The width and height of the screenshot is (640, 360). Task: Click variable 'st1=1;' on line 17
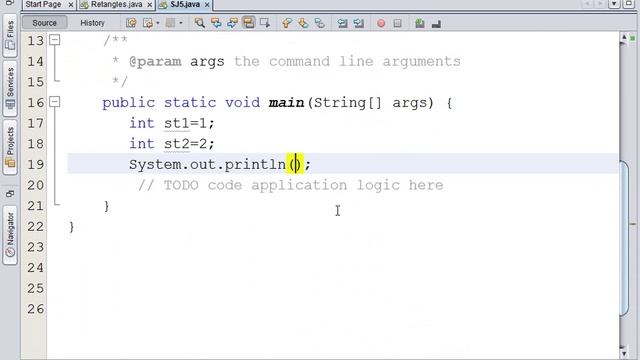tap(189, 123)
